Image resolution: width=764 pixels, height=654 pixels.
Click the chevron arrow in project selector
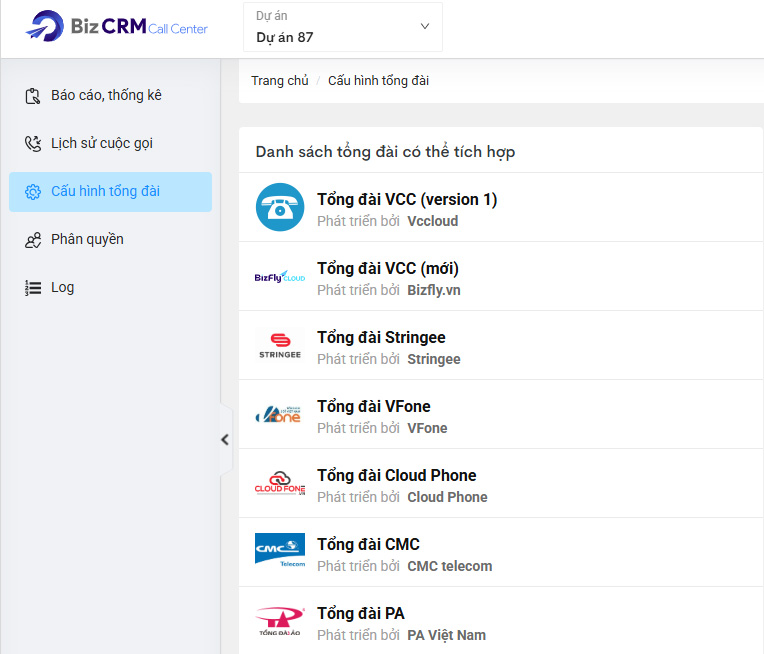(x=424, y=27)
